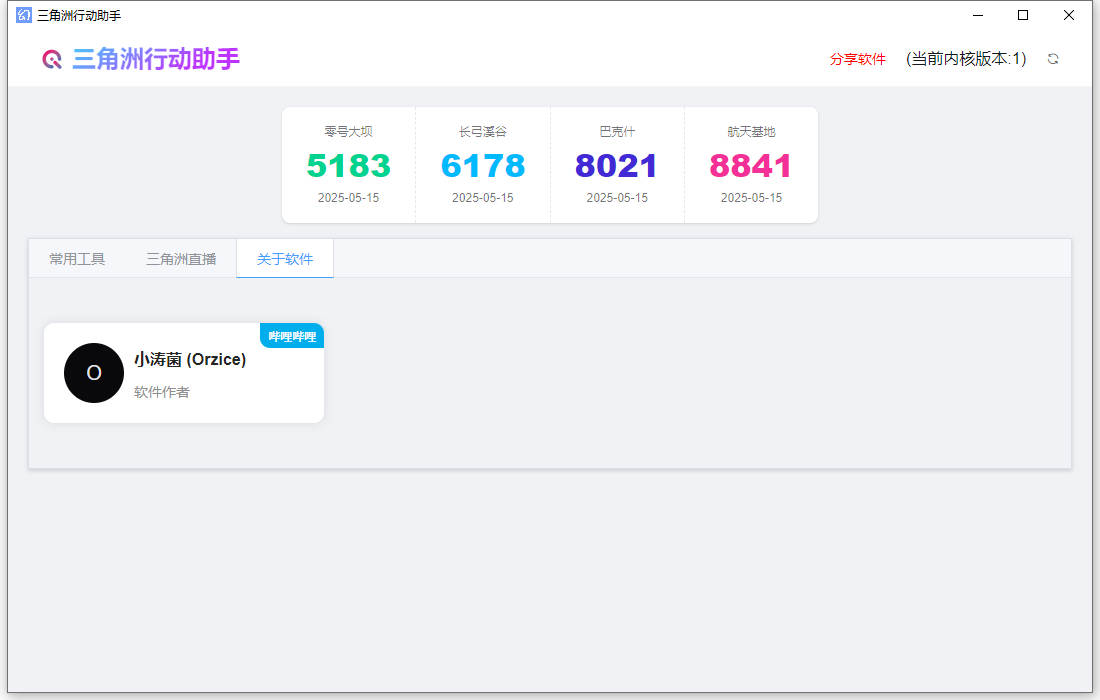Click the 软件作者 label
This screenshot has height=700, width=1100.
pyautogui.click(x=162, y=392)
